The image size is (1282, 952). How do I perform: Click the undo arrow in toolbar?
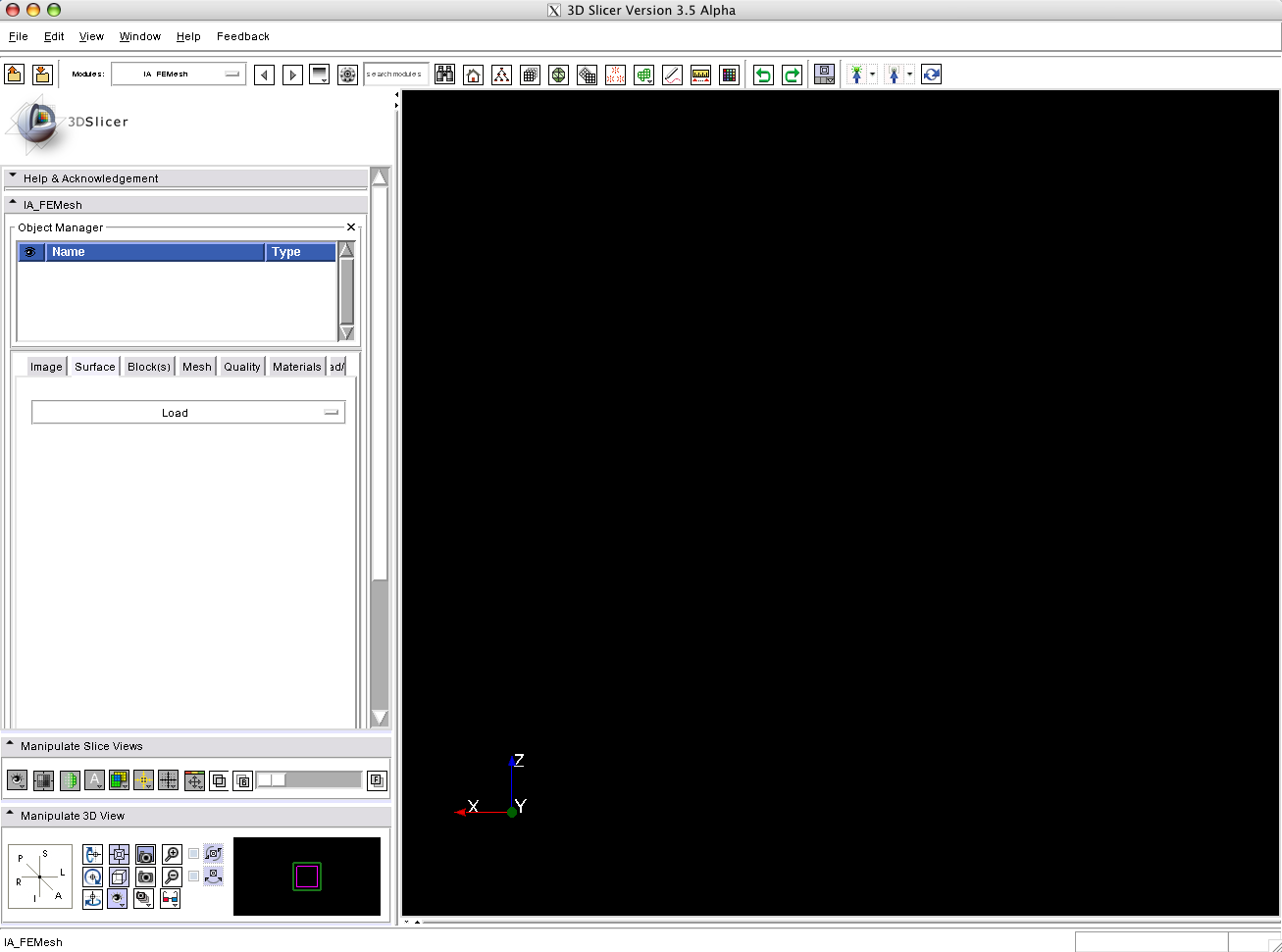pos(763,75)
